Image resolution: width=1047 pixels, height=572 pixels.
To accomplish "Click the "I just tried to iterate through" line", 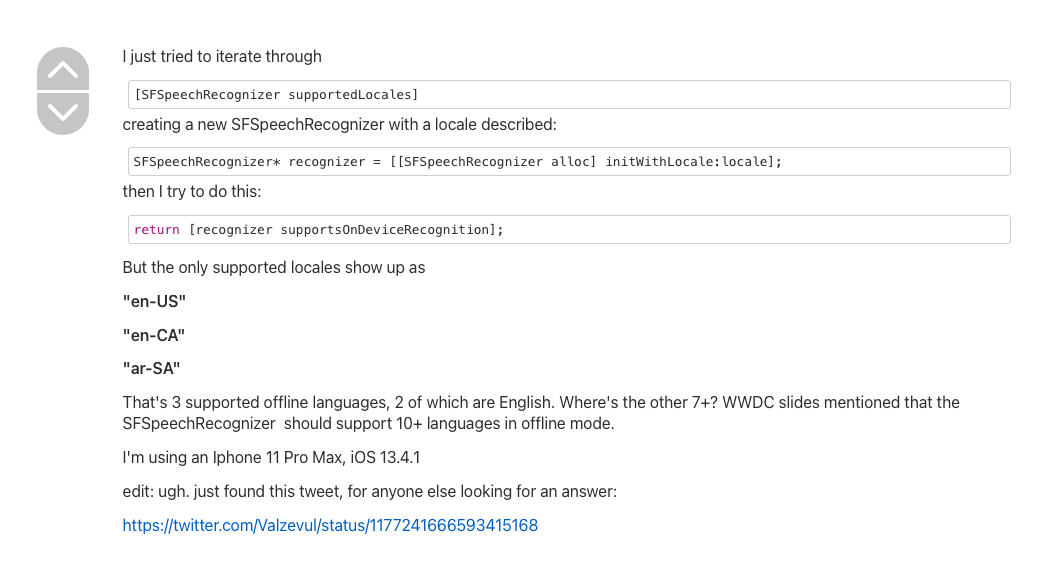I will 222,57.
